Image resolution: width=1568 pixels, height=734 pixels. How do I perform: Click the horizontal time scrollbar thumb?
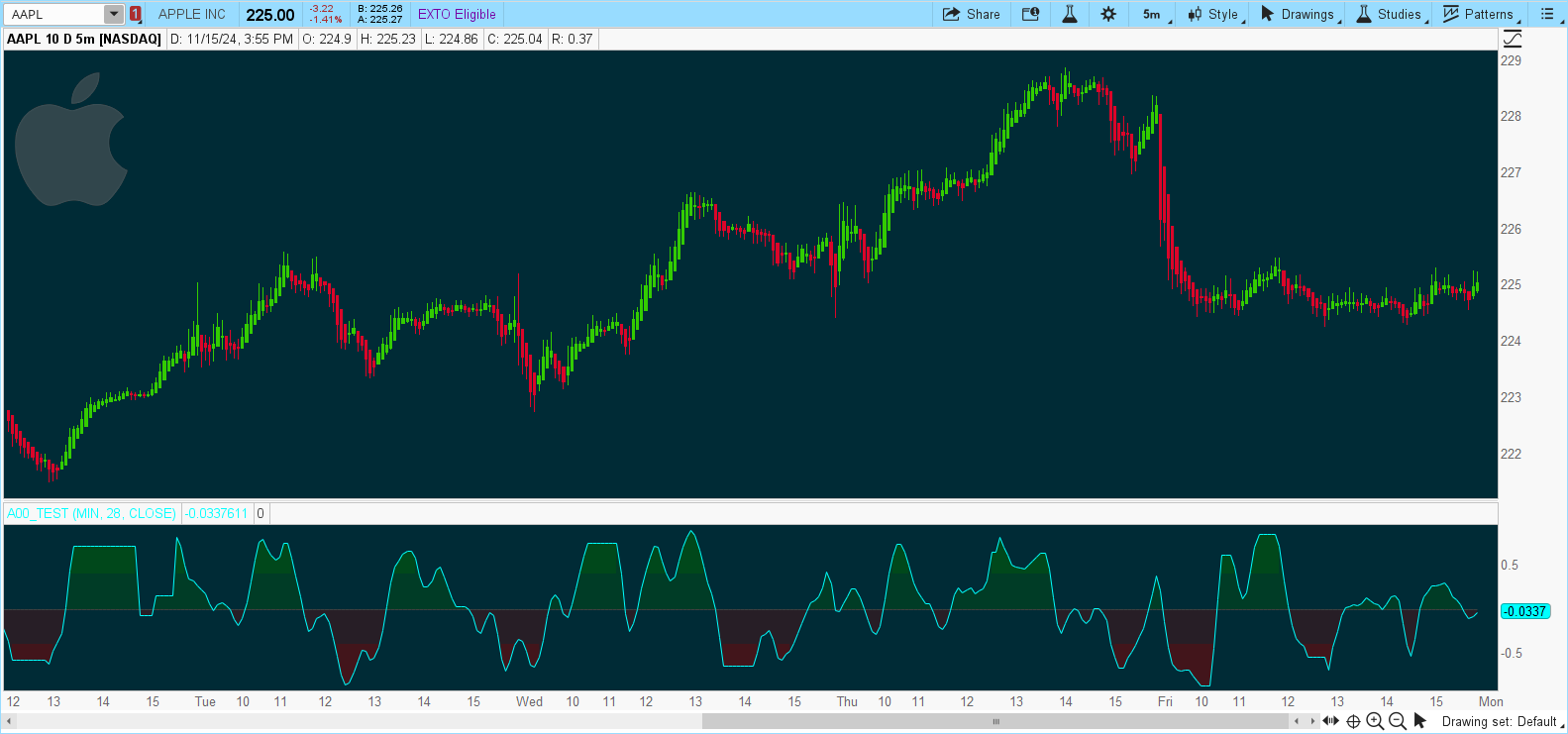(995, 721)
